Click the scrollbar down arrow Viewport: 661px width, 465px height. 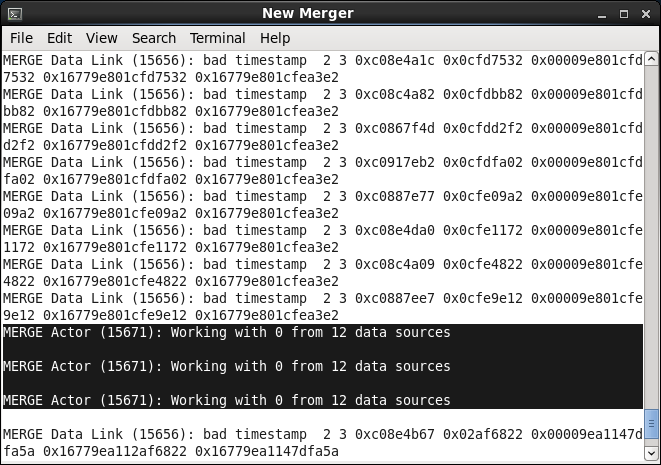coord(651,453)
